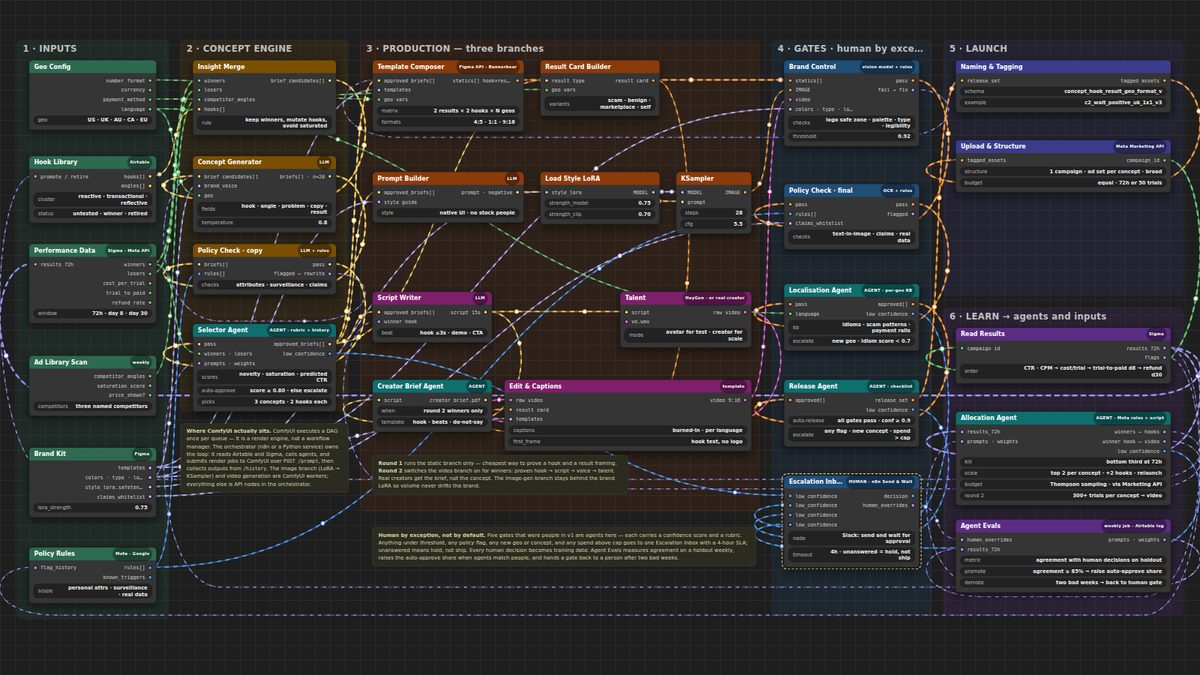1200x675 pixels.
Task: Click the OCR + rules badge
Action: click(x=896, y=190)
